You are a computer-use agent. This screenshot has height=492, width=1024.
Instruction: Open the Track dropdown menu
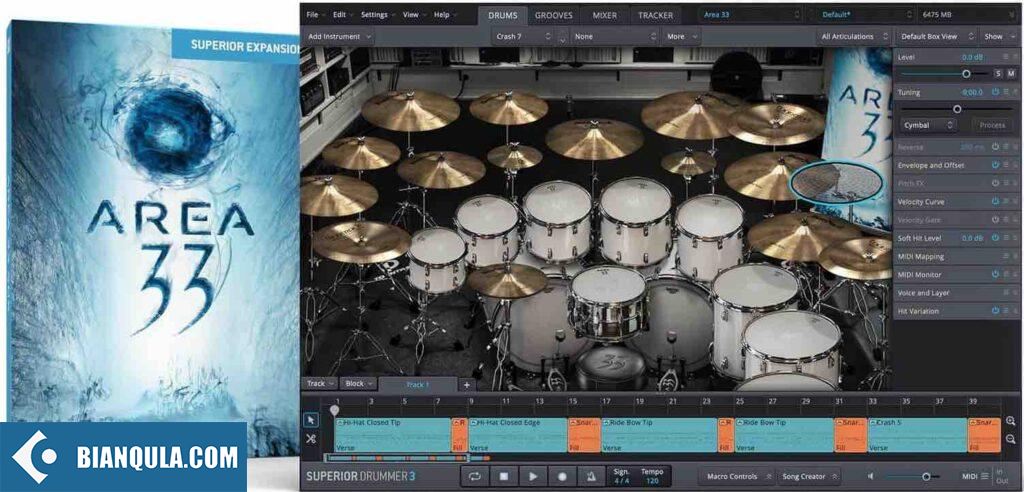tap(320, 384)
